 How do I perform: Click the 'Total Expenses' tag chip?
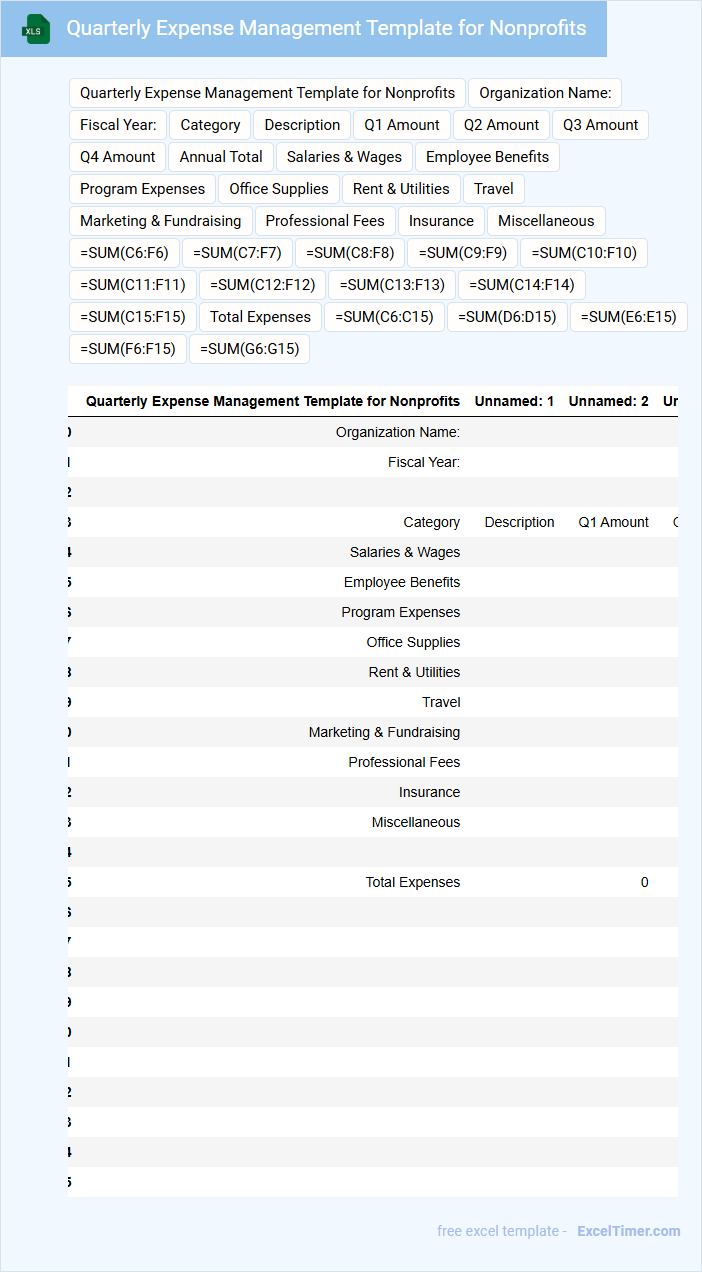[x=260, y=317]
